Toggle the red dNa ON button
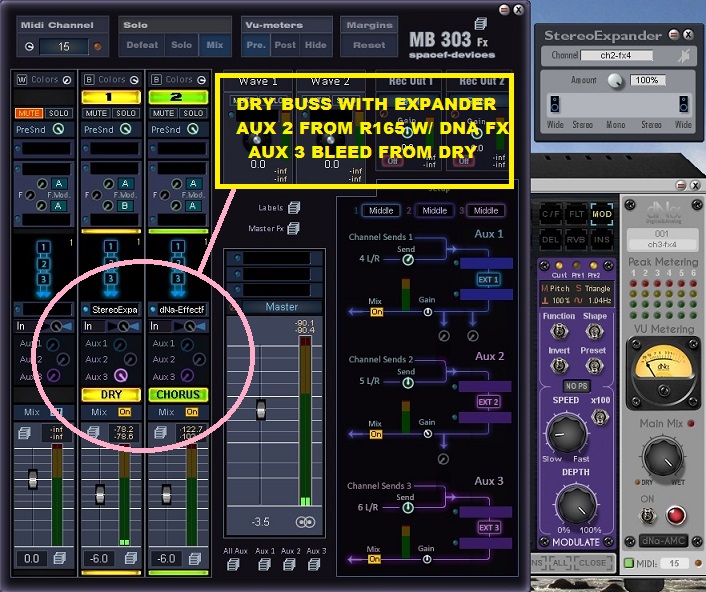Screen dimensions: 706x592 (675, 515)
